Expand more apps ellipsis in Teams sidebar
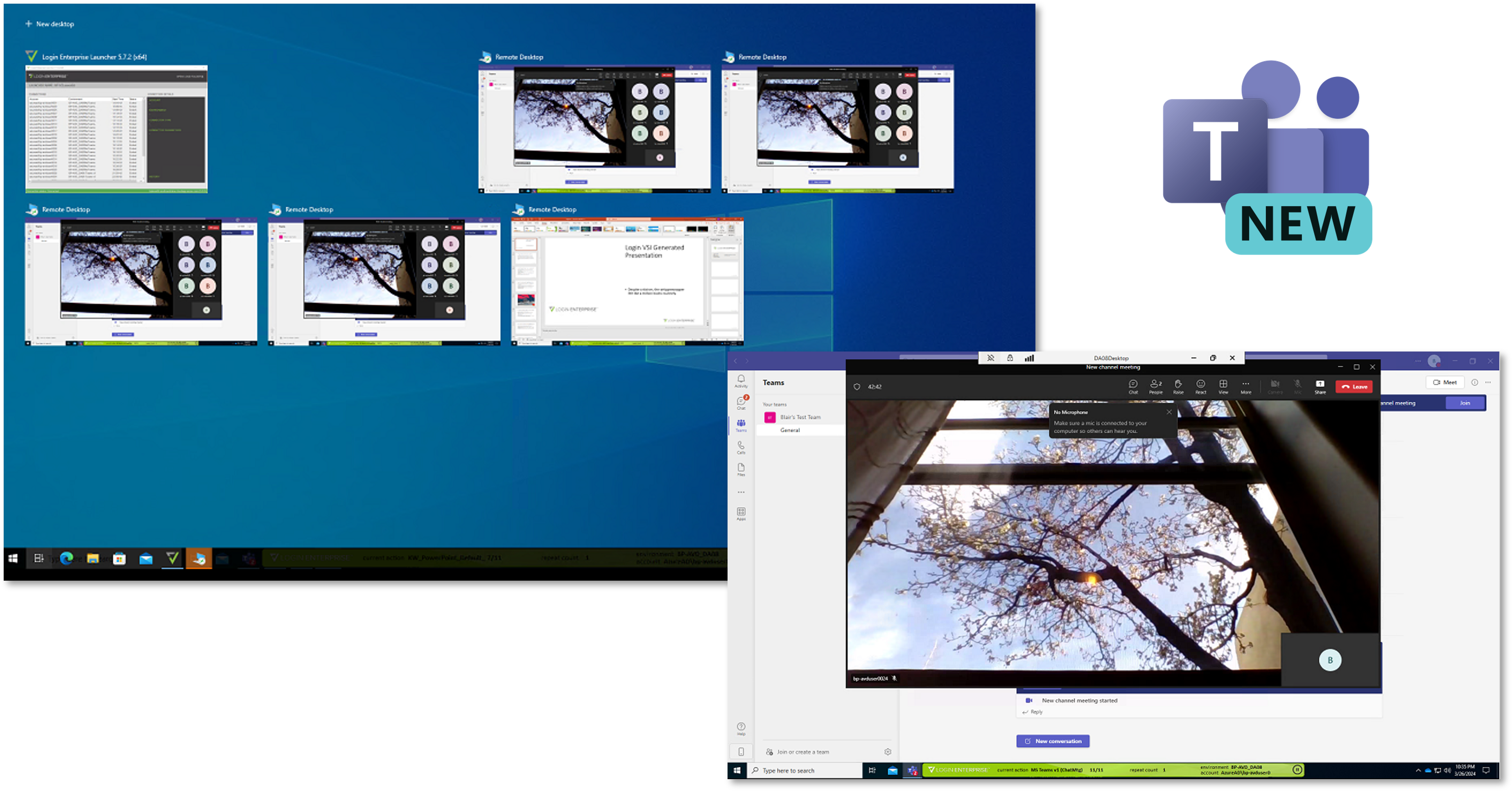Image resolution: width=1512 pixels, height=791 pixels. (741, 492)
